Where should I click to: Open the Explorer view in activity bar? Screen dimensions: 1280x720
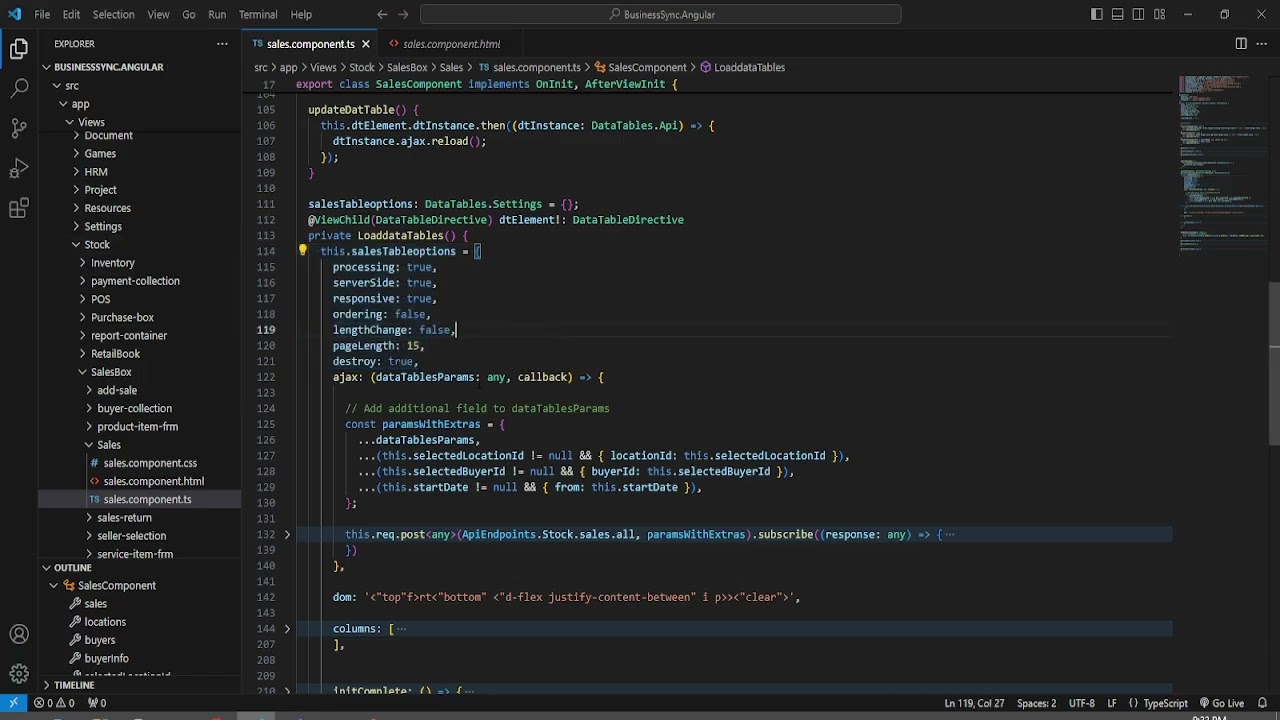pos(19,48)
